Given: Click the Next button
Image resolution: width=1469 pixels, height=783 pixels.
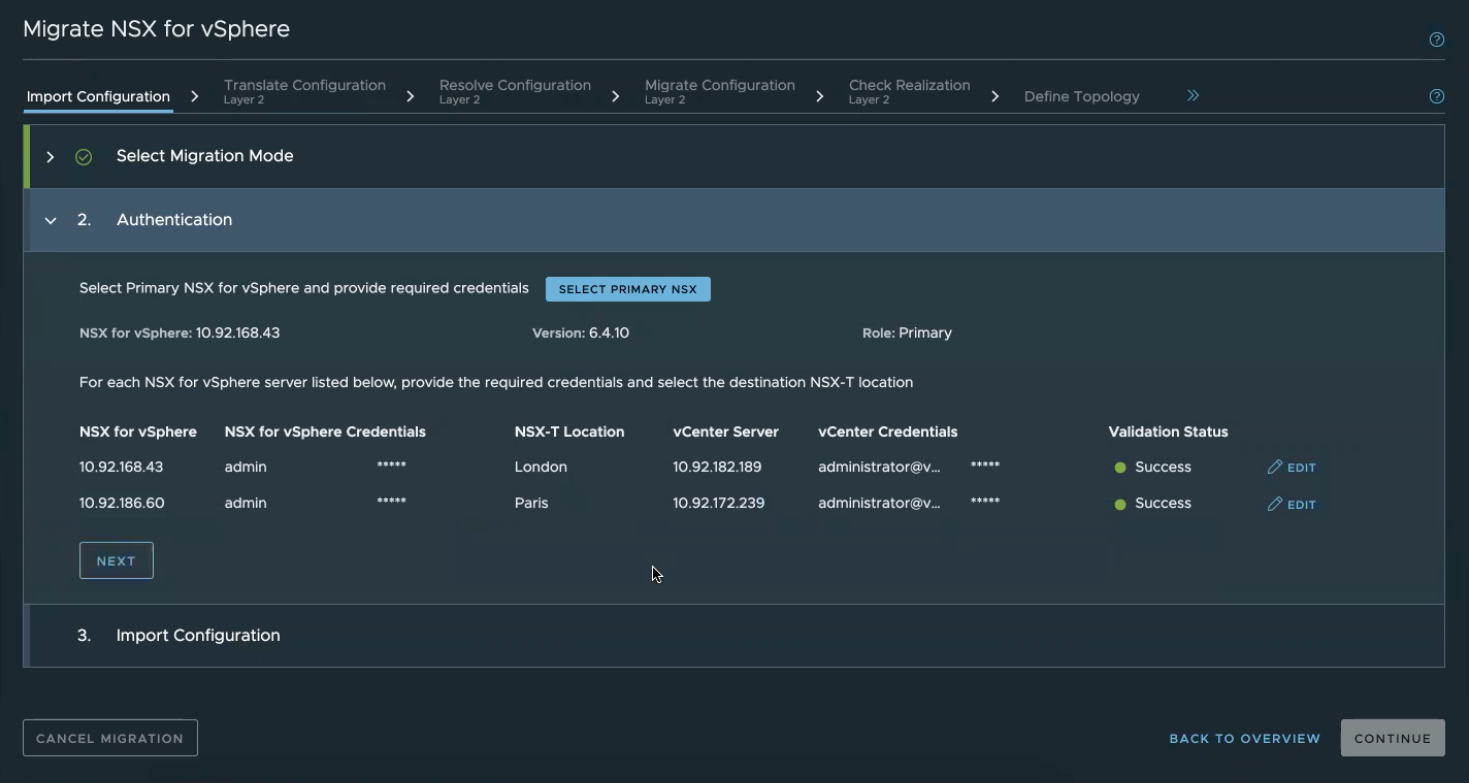Looking at the screenshot, I should 116,561.
